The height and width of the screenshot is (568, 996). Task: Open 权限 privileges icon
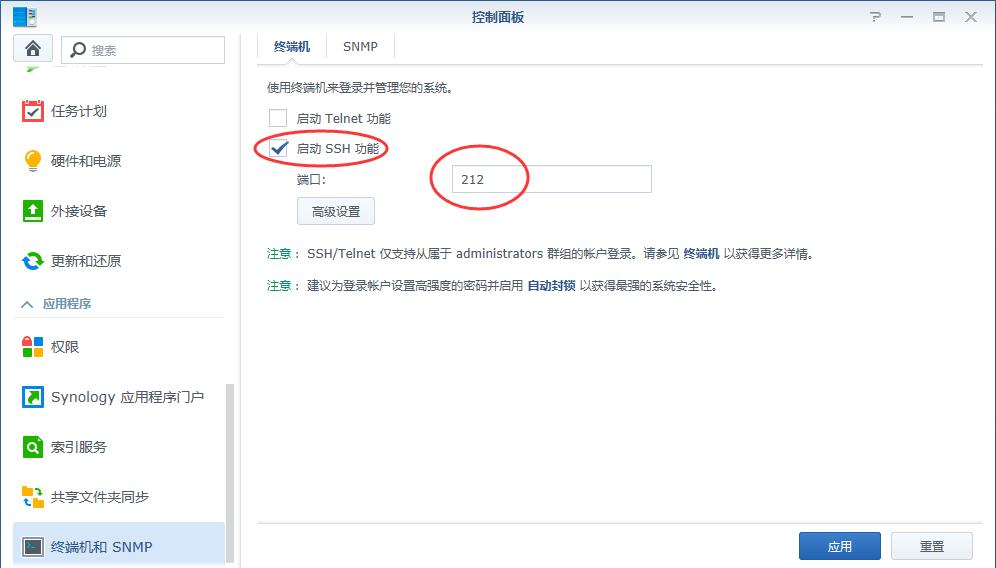[33, 347]
